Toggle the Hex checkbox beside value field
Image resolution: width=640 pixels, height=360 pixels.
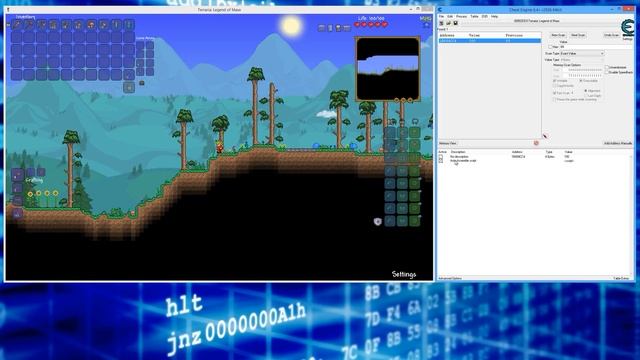pyautogui.click(x=550, y=47)
